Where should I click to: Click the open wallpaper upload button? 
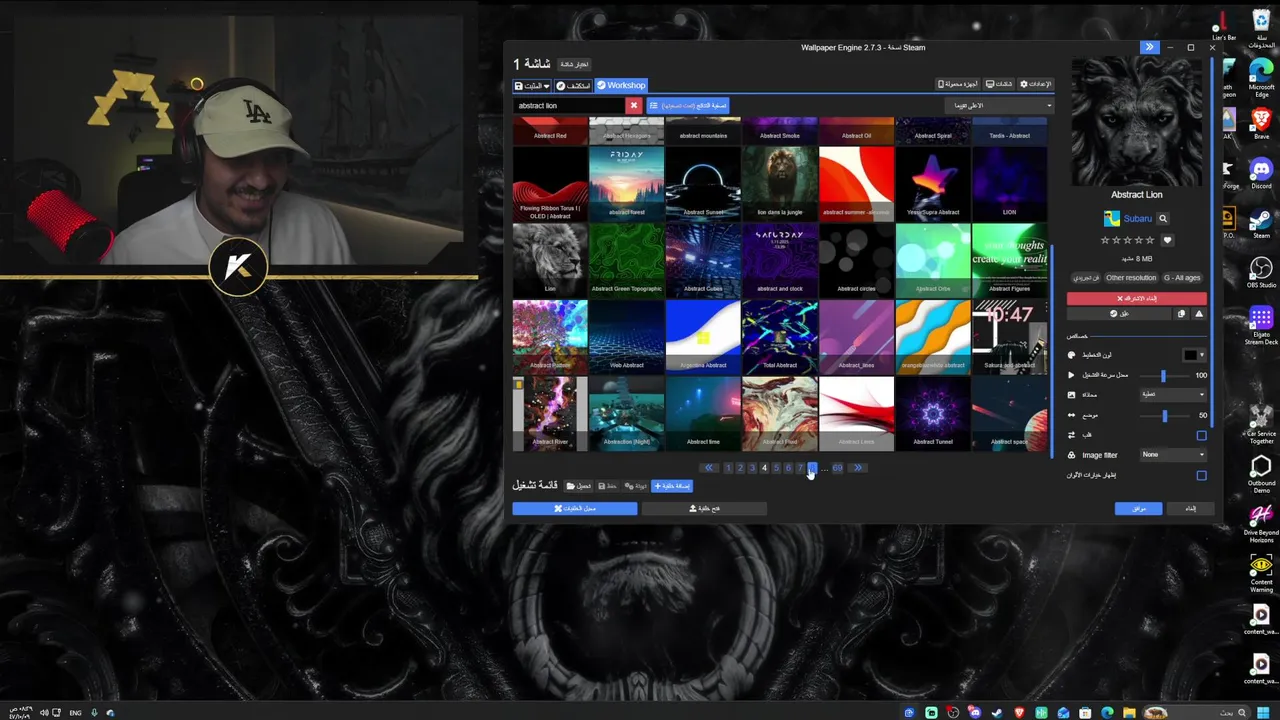pyautogui.click(x=704, y=509)
